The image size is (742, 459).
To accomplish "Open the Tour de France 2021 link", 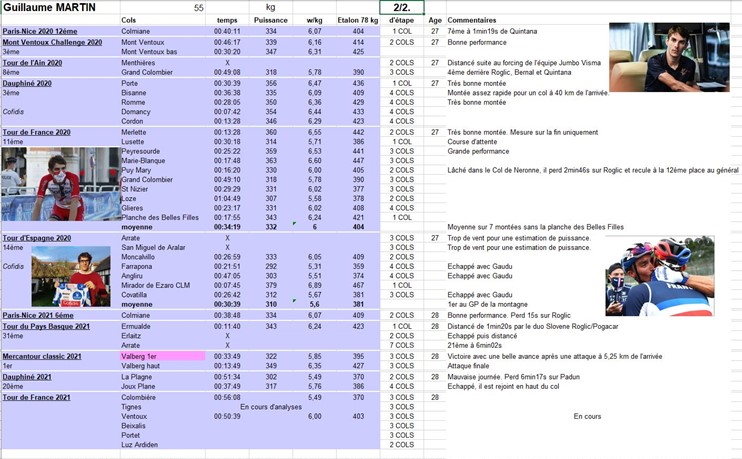I will (36, 397).
